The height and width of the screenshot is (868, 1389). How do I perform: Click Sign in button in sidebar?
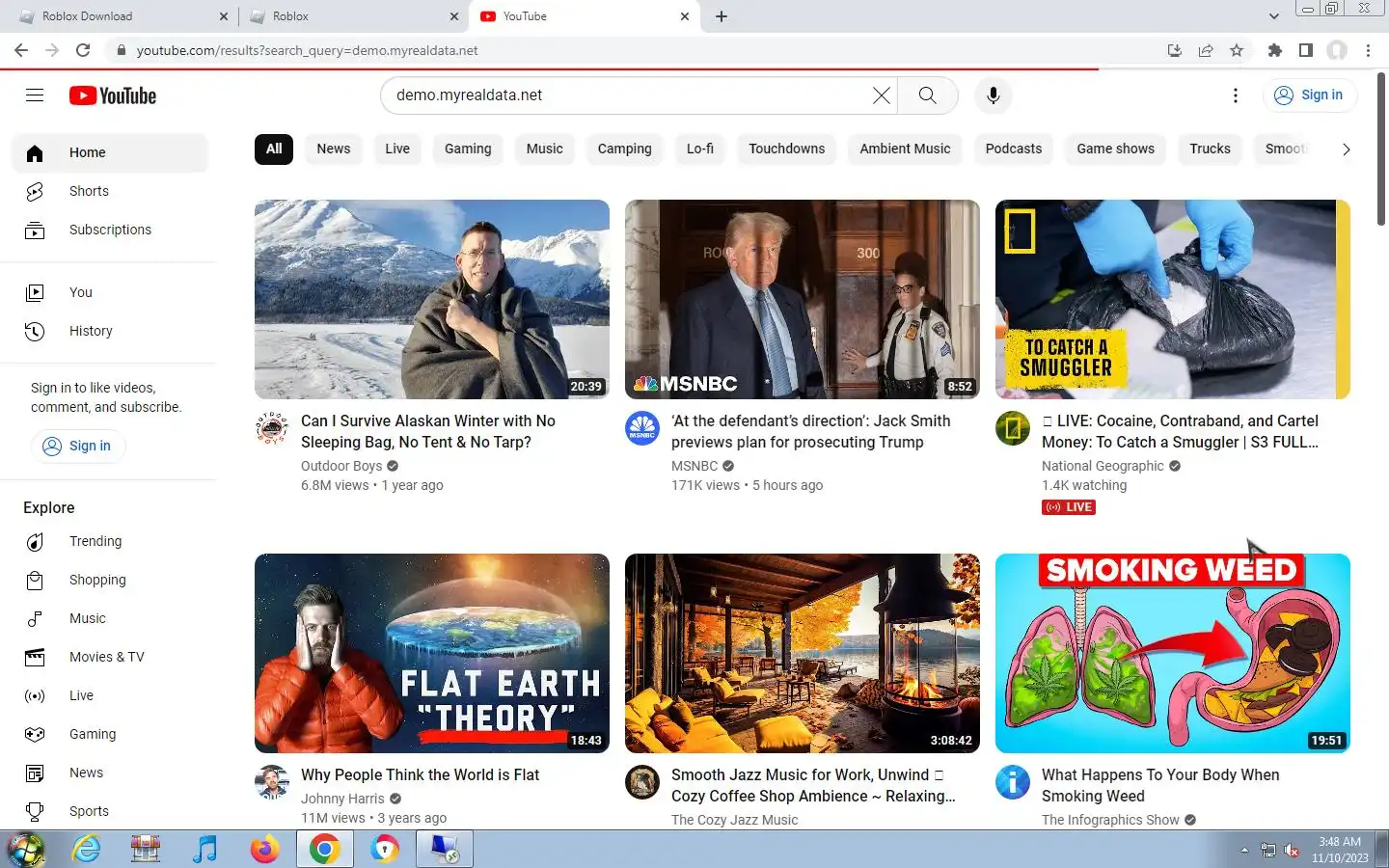tap(78, 446)
